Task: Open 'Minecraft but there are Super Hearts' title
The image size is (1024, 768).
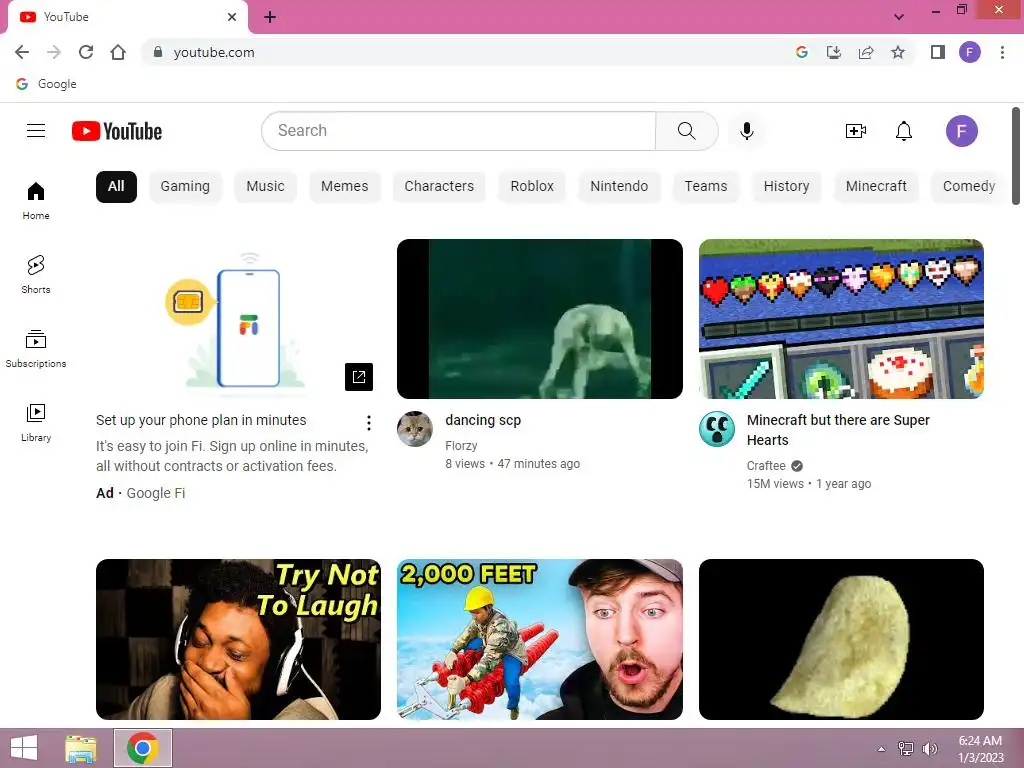Action: pyautogui.click(x=839, y=430)
